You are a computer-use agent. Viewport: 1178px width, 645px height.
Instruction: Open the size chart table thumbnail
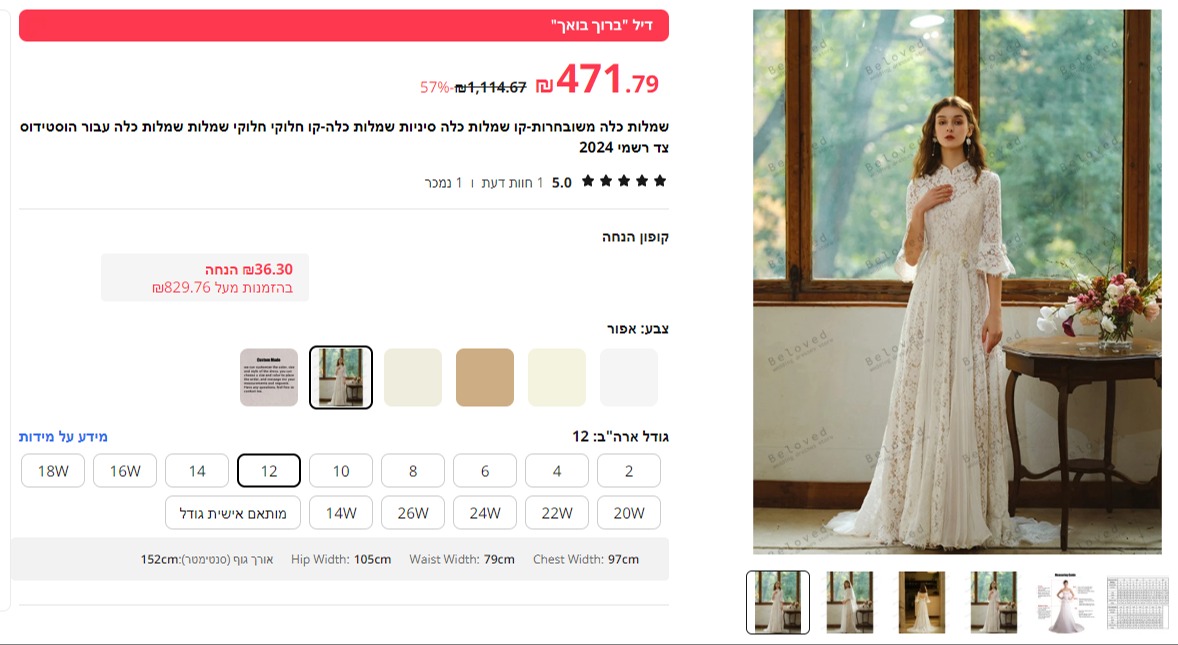[x=1137, y=602]
